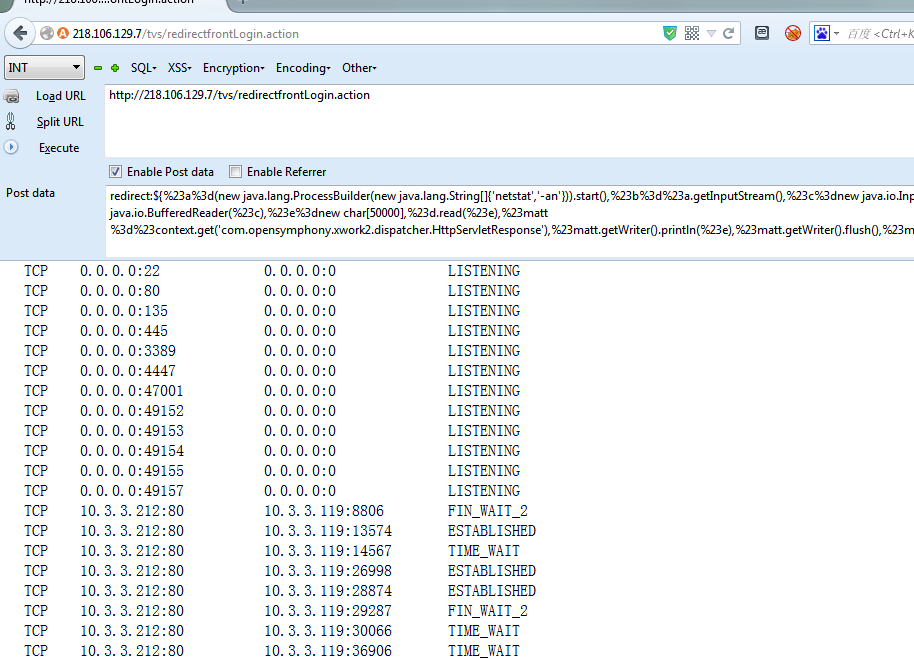Check the Enable Referrer checkbox
This screenshot has height=659, width=914.
pos(235,171)
